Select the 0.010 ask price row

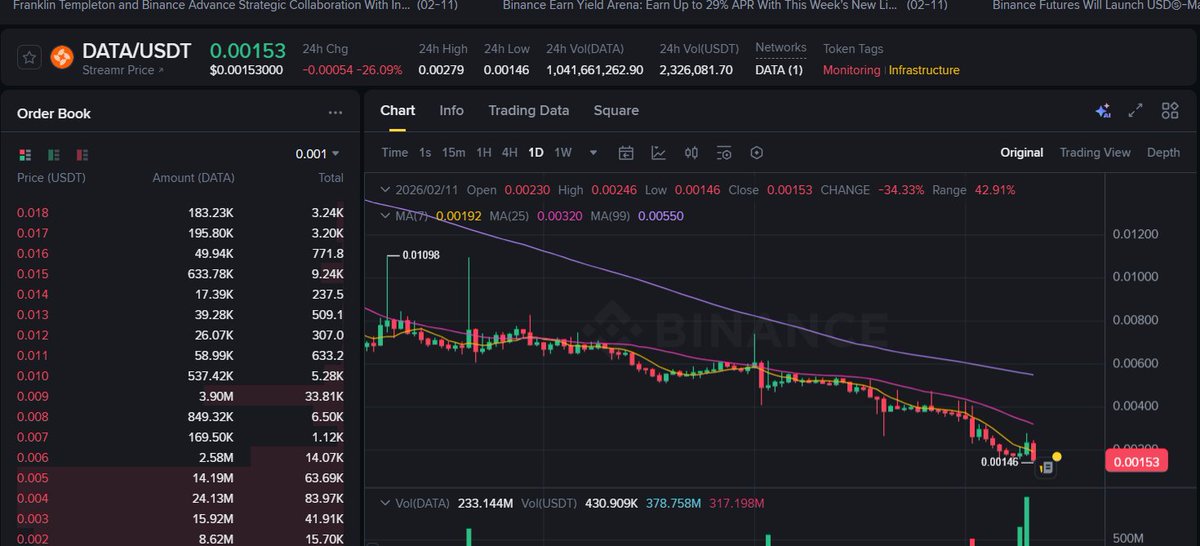(180, 376)
